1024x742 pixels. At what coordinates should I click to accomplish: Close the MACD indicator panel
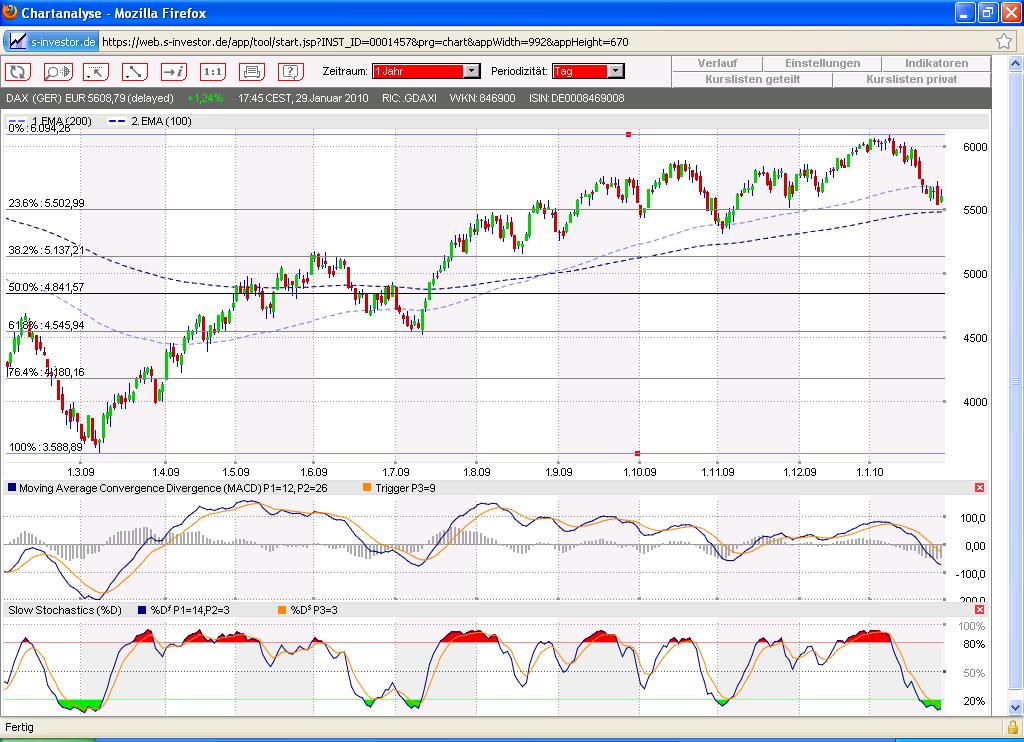click(x=979, y=487)
